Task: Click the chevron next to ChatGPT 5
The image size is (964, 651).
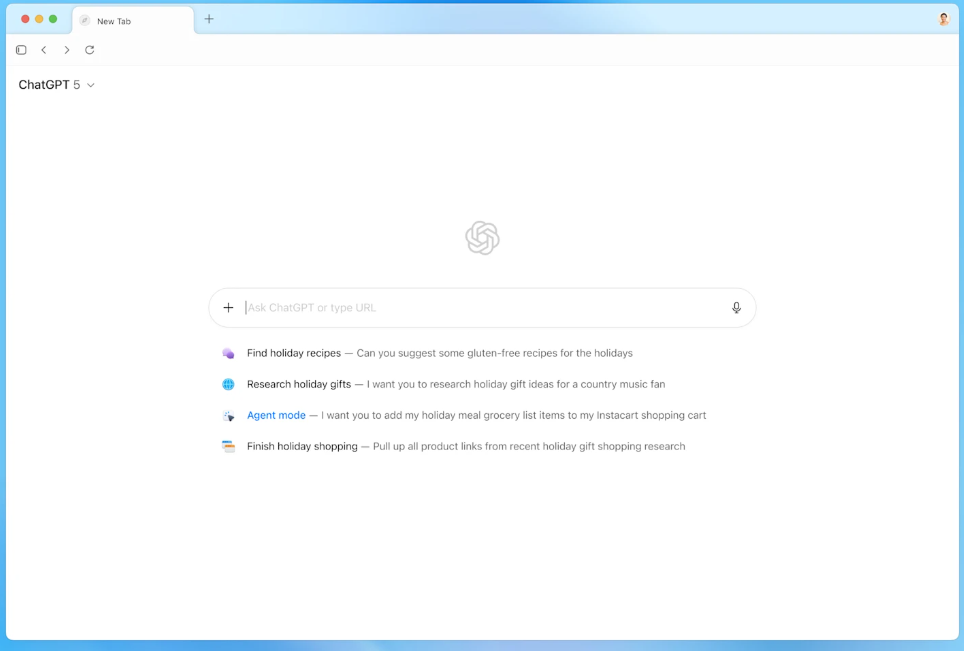Action: [91, 85]
